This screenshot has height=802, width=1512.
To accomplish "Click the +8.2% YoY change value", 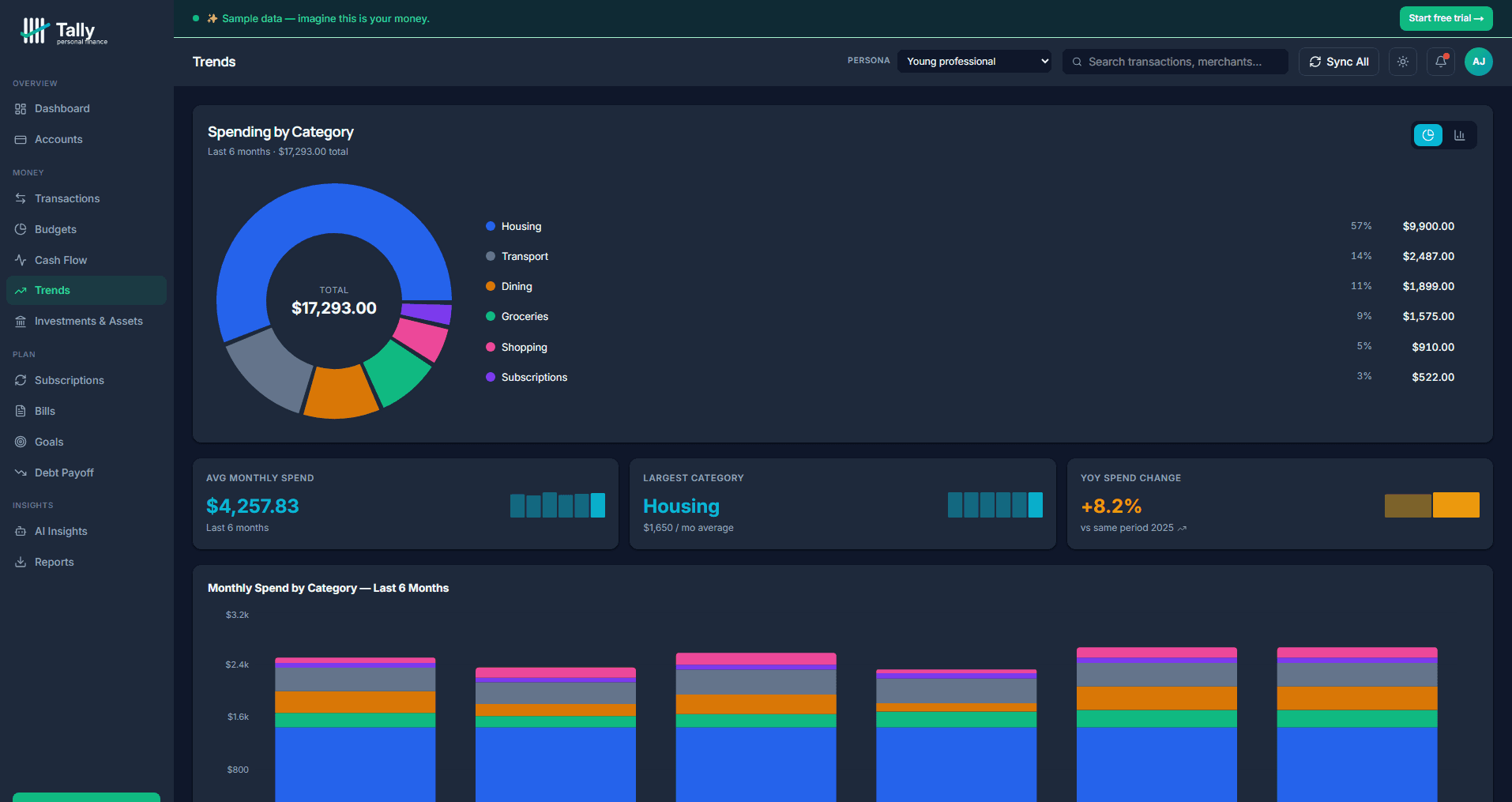I will [x=1111, y=506].
